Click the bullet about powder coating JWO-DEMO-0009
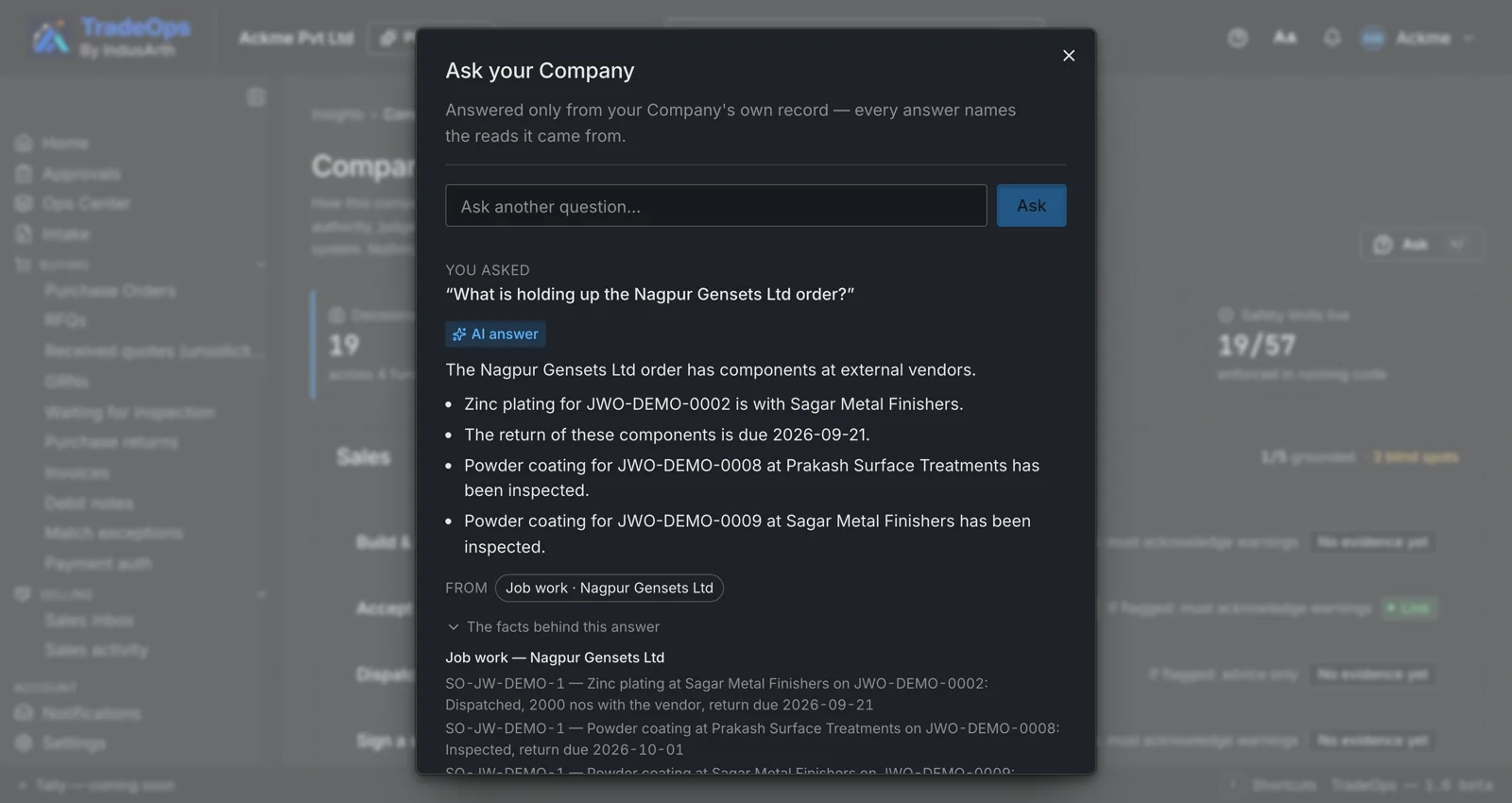The width and height of the screenshot is (1512, 803). pyautogui.click(x=747, y=534)
